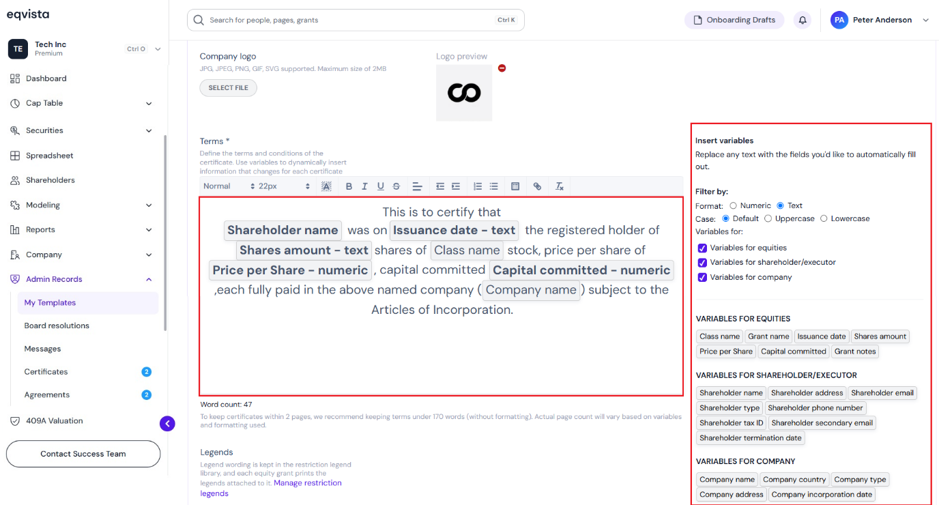Open Peter Anderson account menu arrow
The image size is (939, 505).
click(926, 20)
